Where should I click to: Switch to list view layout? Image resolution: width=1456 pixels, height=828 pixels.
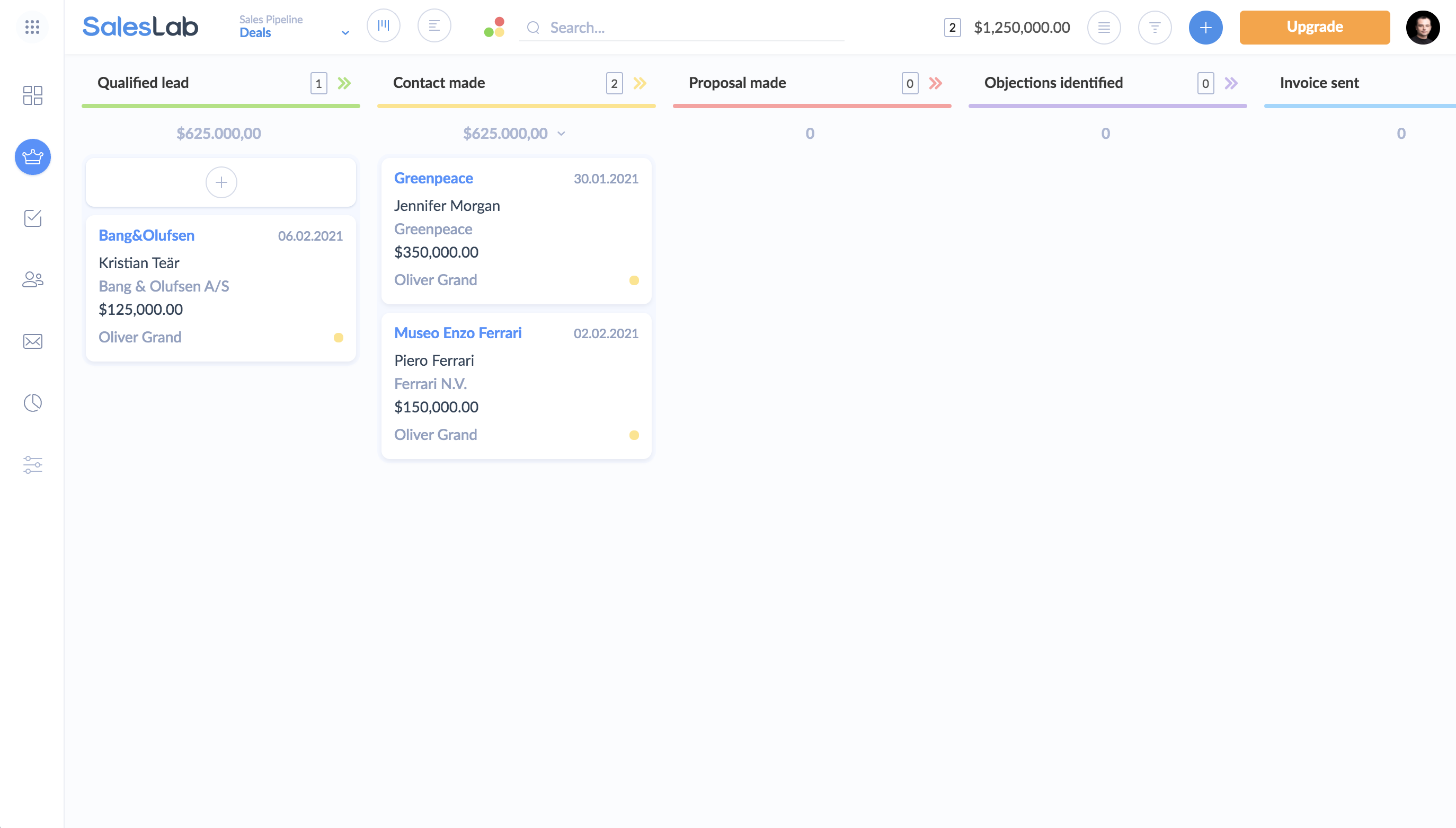click(434, 25)
